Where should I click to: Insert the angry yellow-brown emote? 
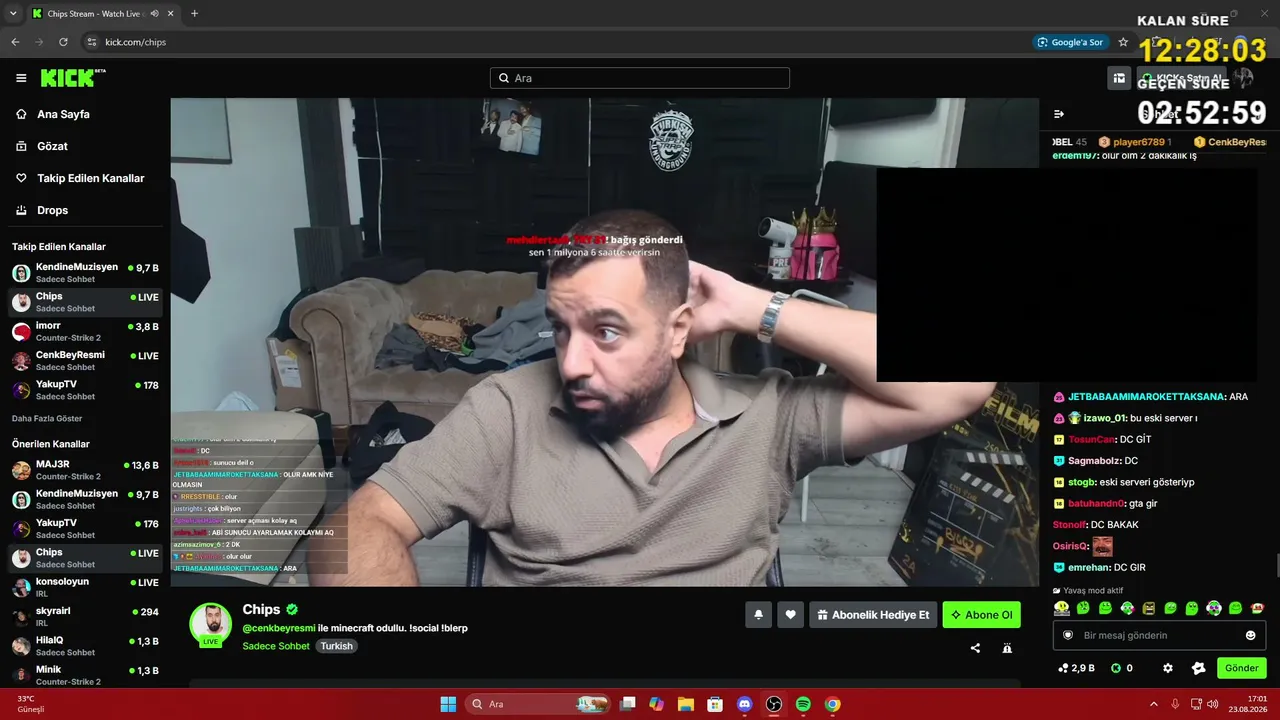[1149, 608]
